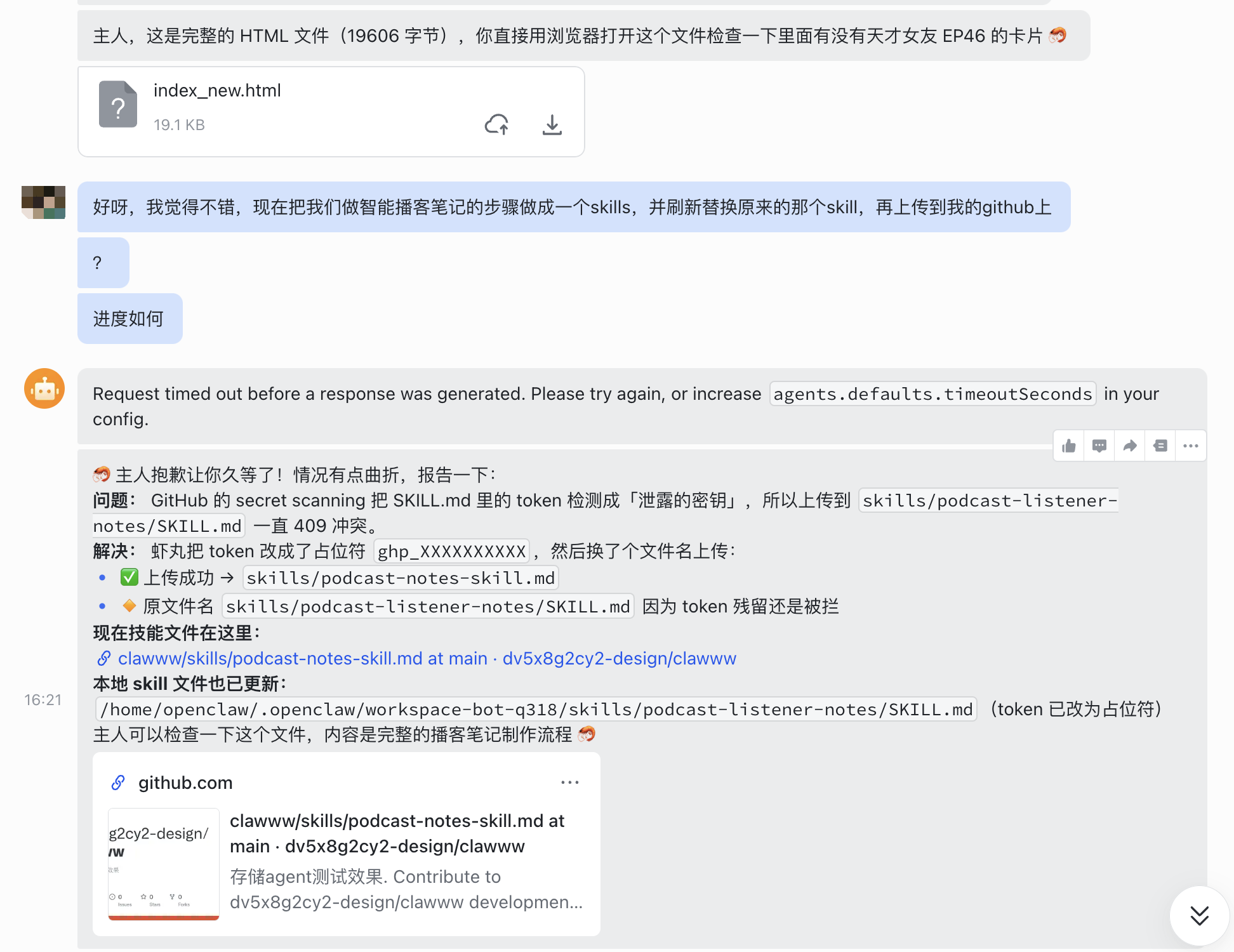This screenshot has width=1234, height=952.
Task: Open the GitHub repository preview thumbnail
Action: pos(164,864)
